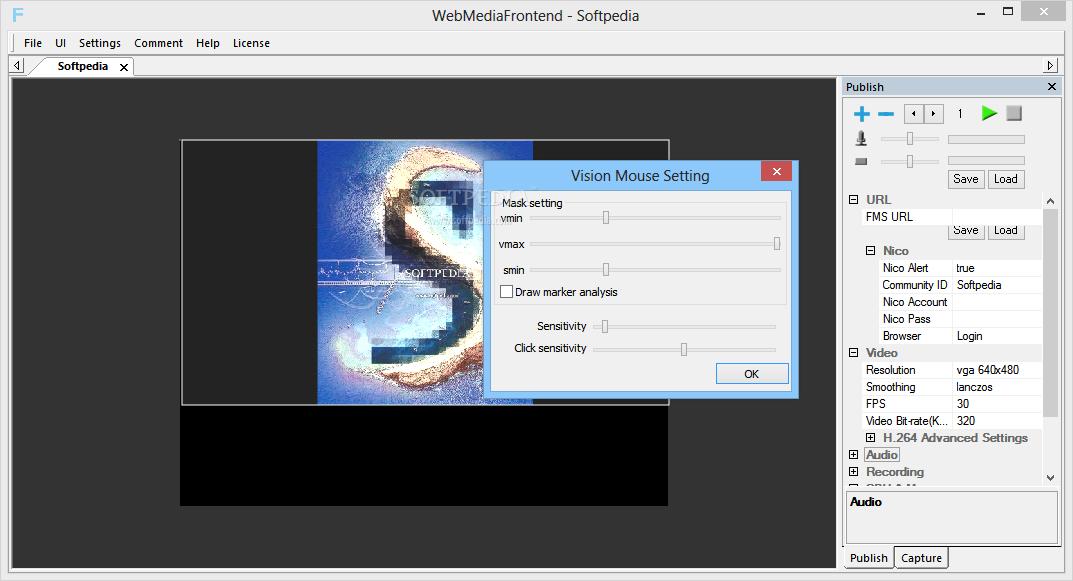Click the video preview thumbnail
Viewport: 1073px width, 581px height.
(425, 272)
